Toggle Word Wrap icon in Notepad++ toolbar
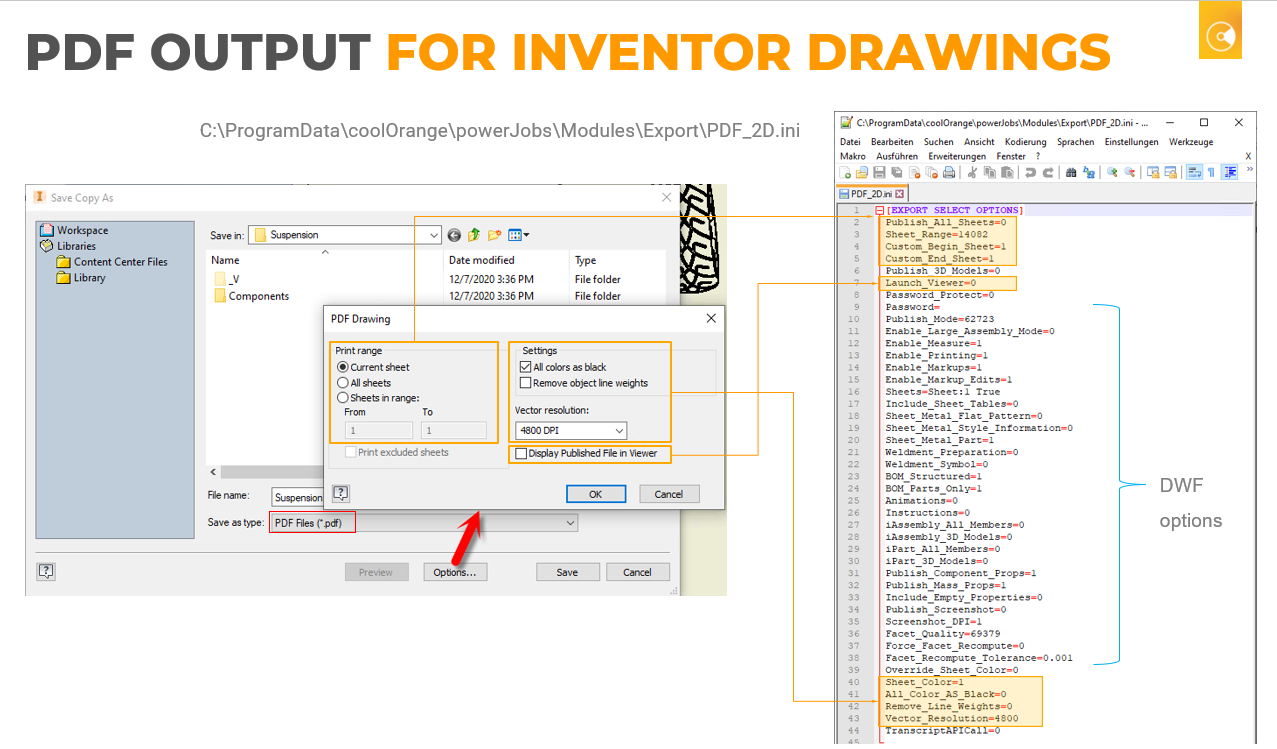 click(x=1193, y=172)
